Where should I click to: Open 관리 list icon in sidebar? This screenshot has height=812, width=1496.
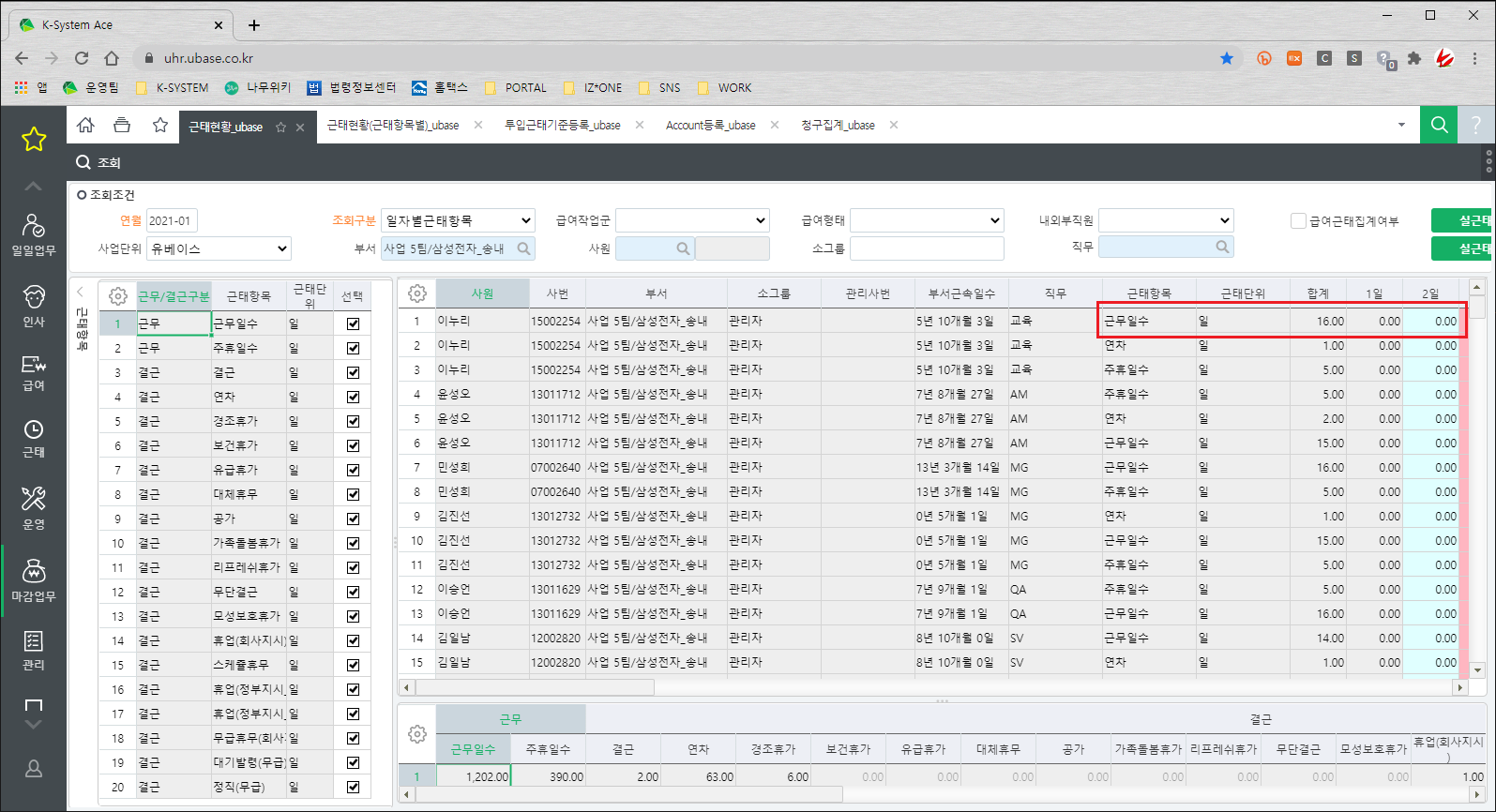34,650
